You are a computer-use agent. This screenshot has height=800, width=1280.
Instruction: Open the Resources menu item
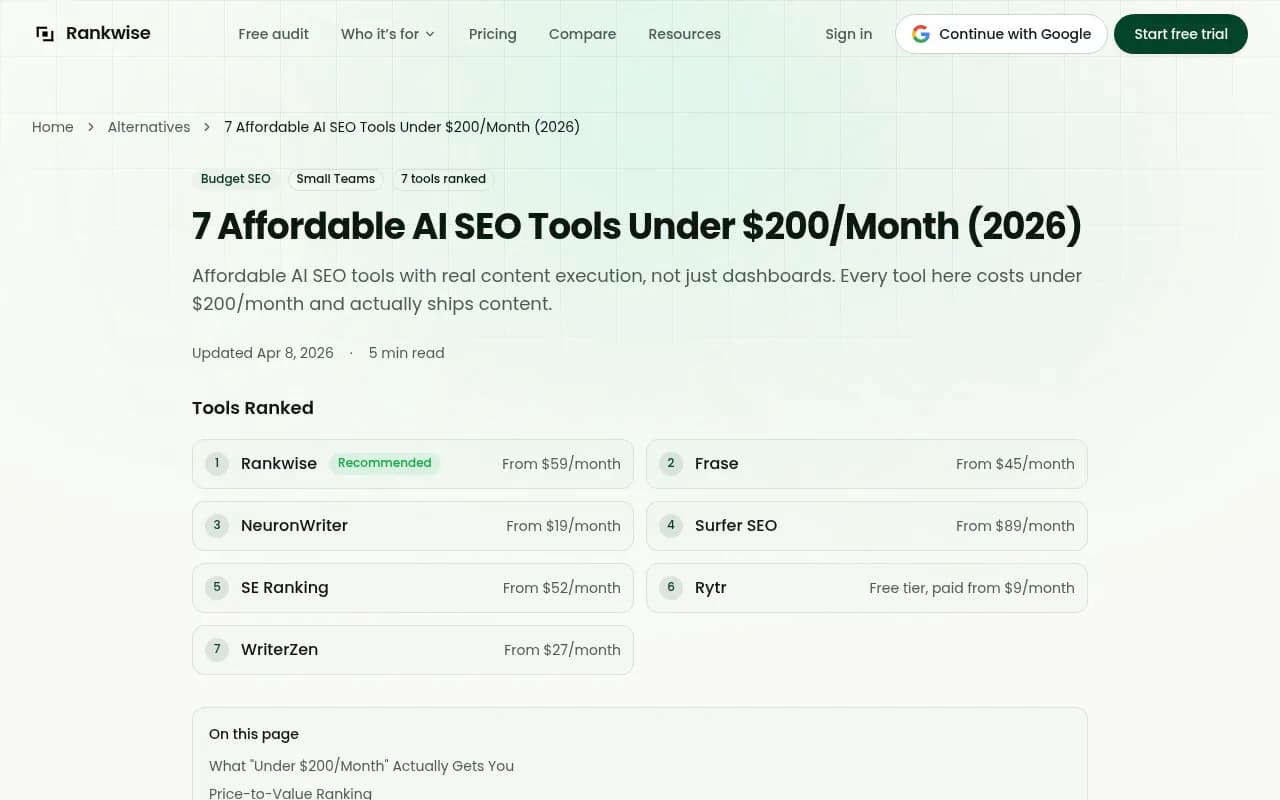tap(684, 34)
